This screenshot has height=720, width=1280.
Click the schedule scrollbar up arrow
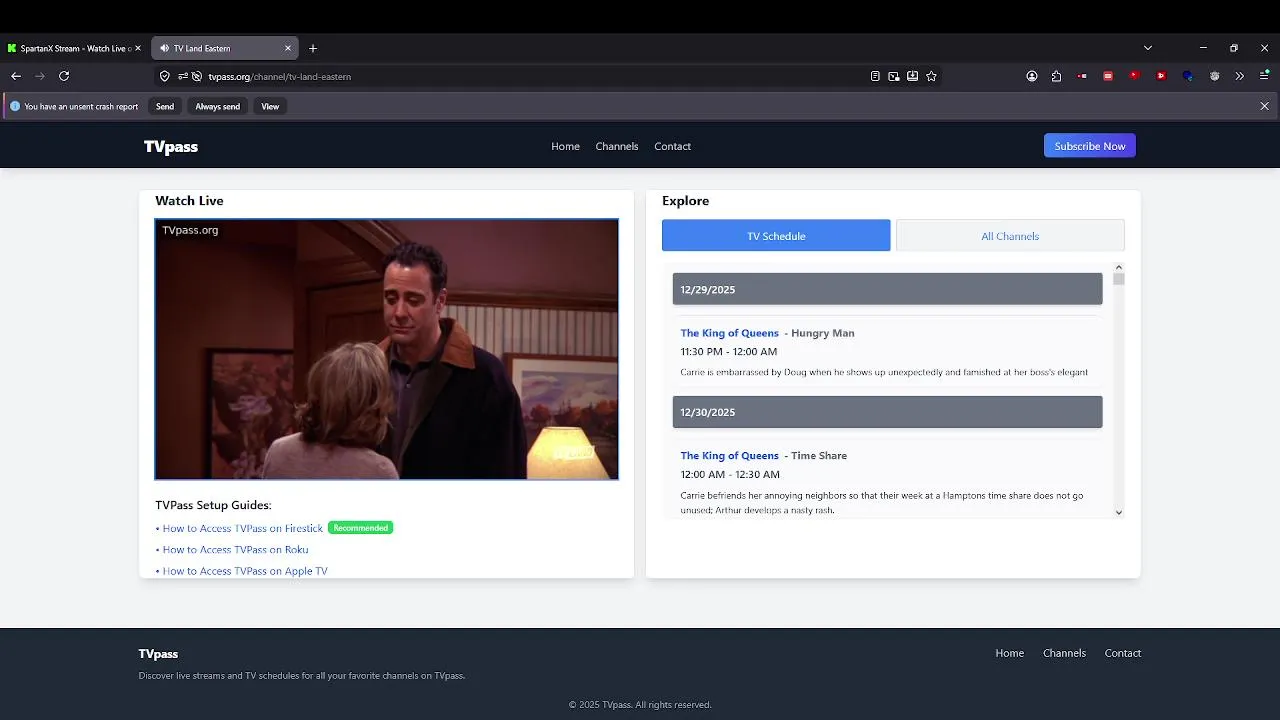(x=1119, y=268)
